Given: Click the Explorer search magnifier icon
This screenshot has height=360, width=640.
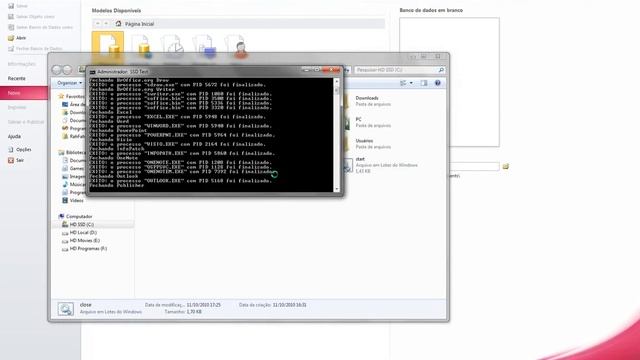Looking at the screenshot, I should 441,70.
